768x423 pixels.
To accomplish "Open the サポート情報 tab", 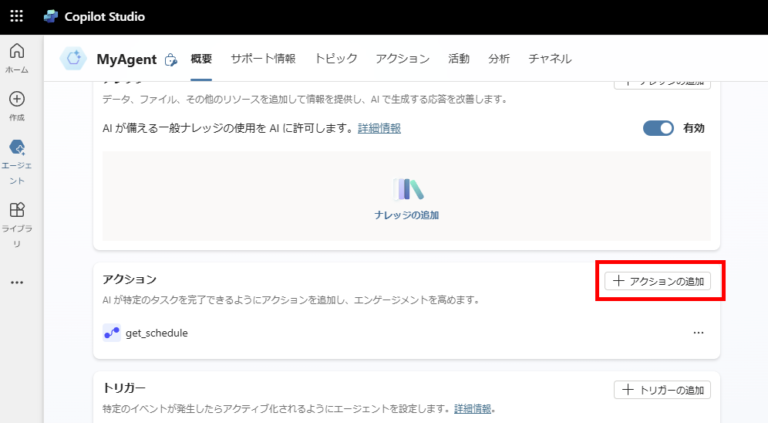I will 263,59.
